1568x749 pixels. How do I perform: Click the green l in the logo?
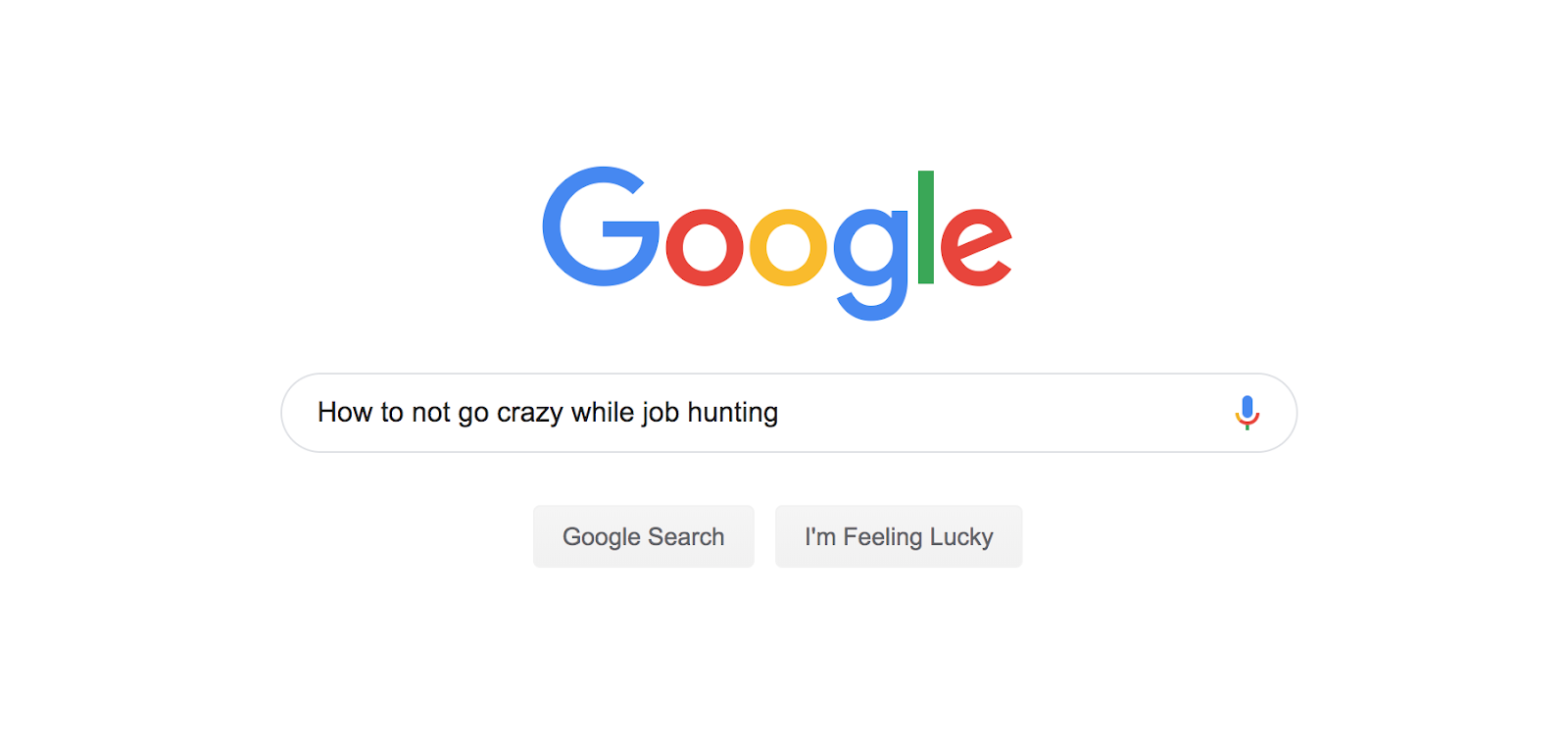tap(926, 227)
